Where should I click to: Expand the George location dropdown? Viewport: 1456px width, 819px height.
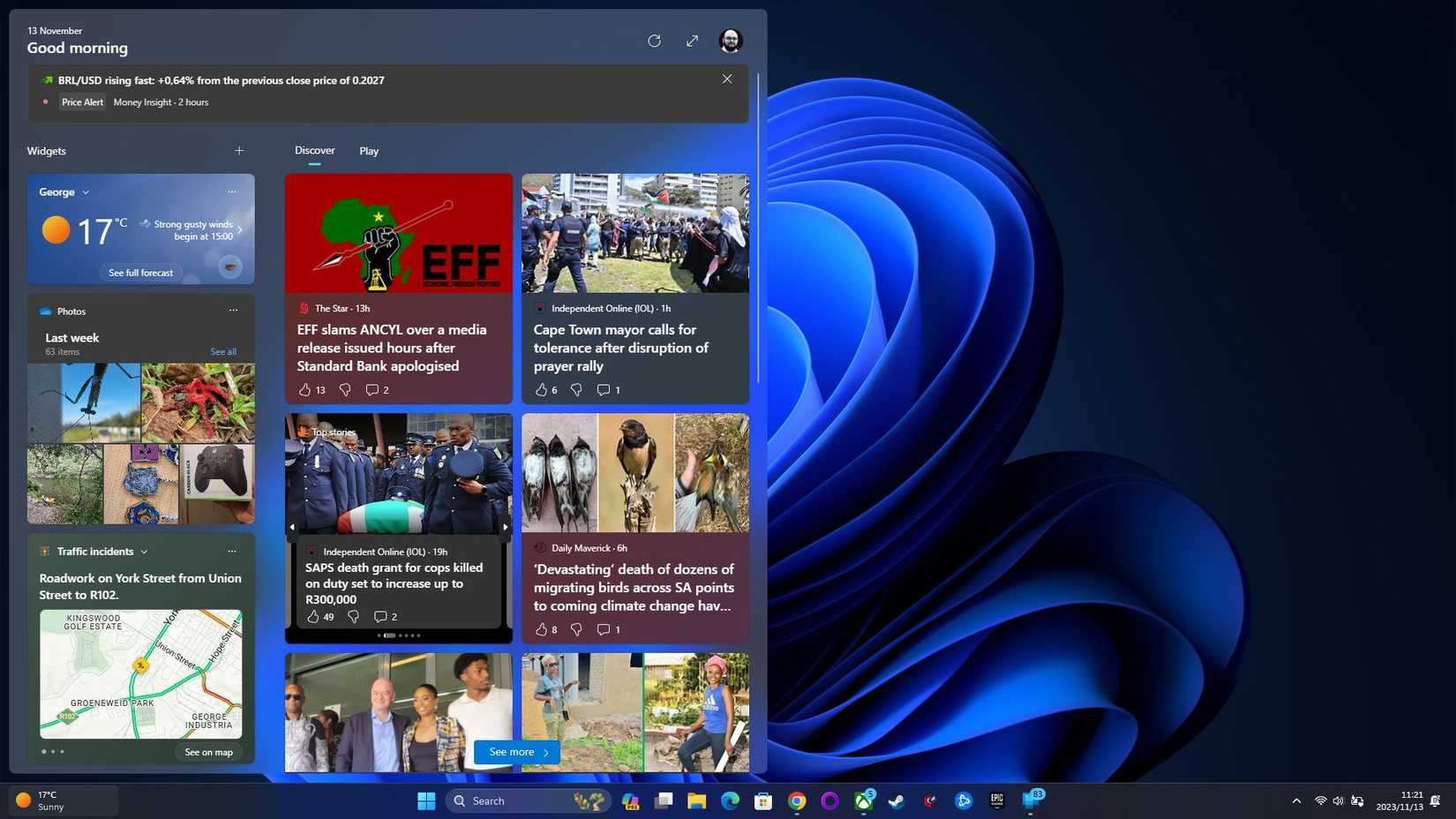pyautogui.click(x=86, y=192)
